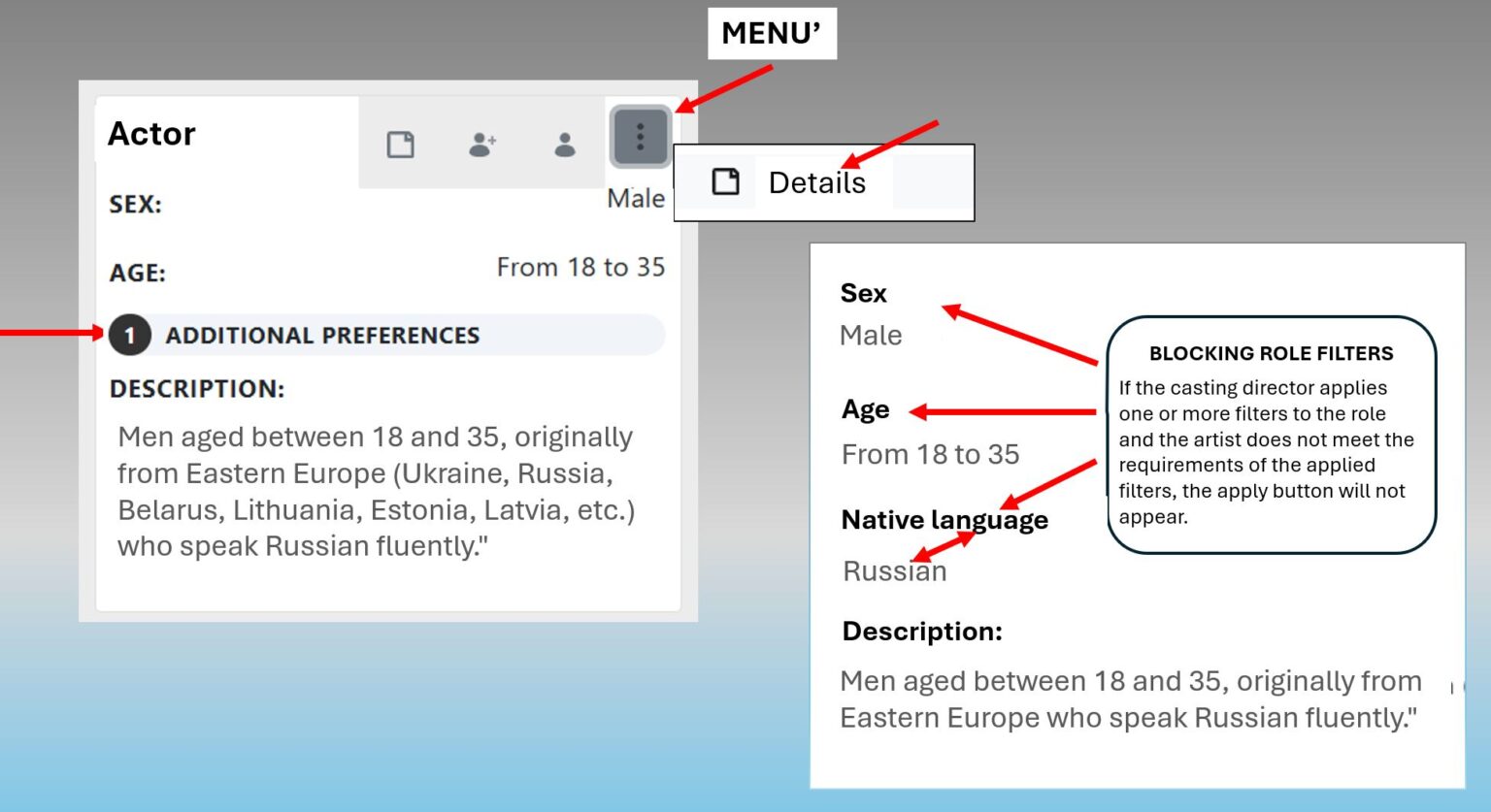Image resolution: width=1491 pixels, height=812 pixels.
Task: Click the AGE label on Actor card
Action: click(x=137, y=274)
